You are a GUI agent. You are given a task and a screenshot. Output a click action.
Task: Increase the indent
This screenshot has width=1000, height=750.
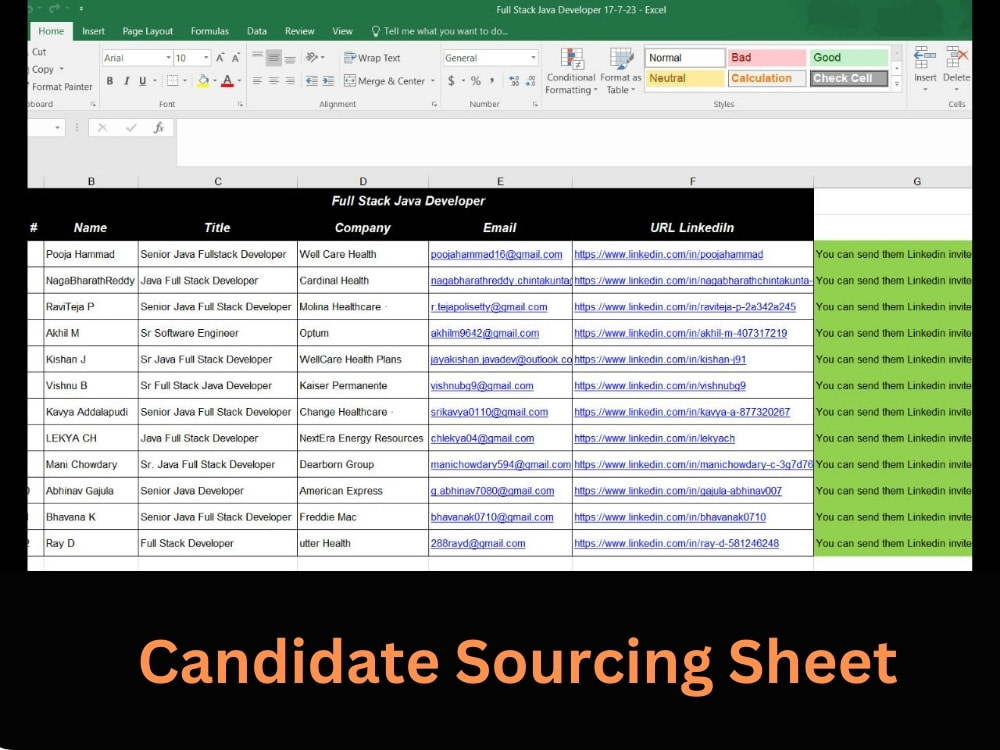coord(328,81)
